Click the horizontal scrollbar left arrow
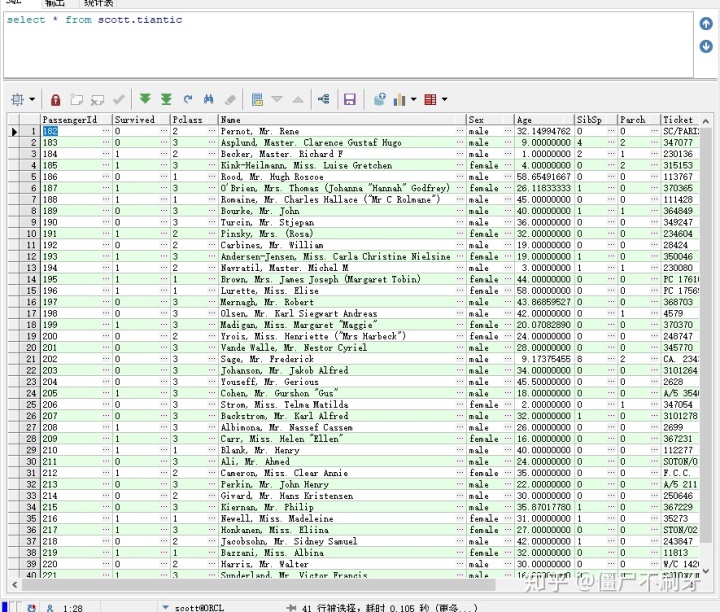 click(15, 585)
